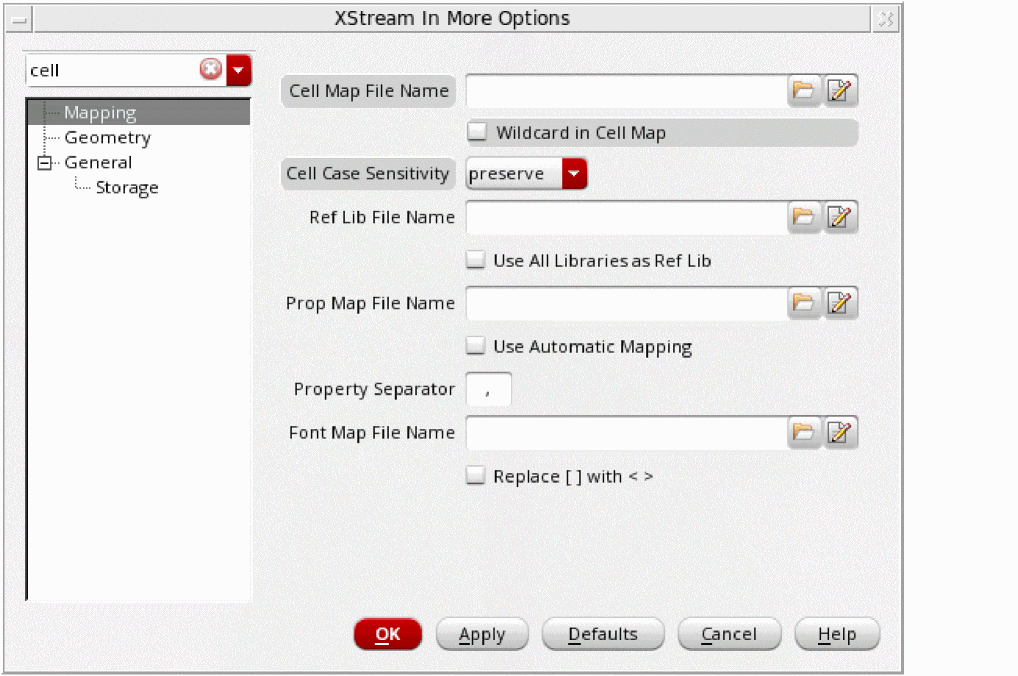Toggle Use All Libraries as Ref Lib

[x=475, y=260]
